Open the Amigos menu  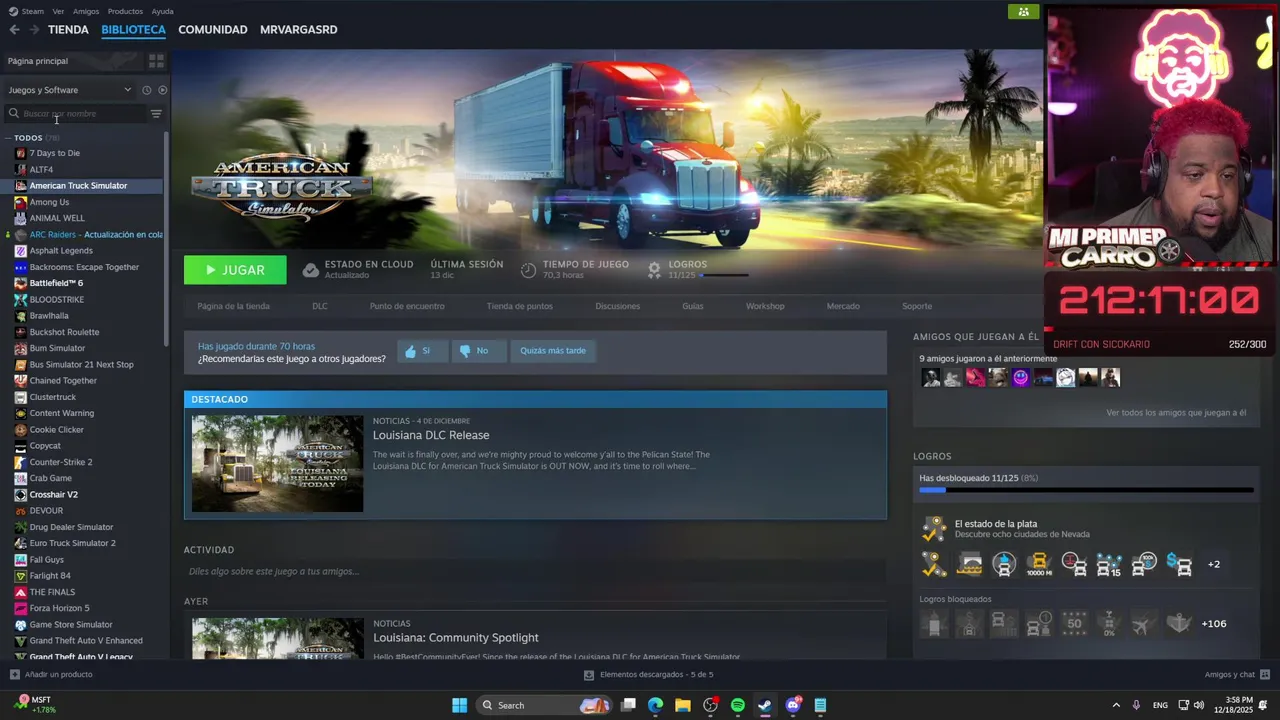[x=86, y=11]
